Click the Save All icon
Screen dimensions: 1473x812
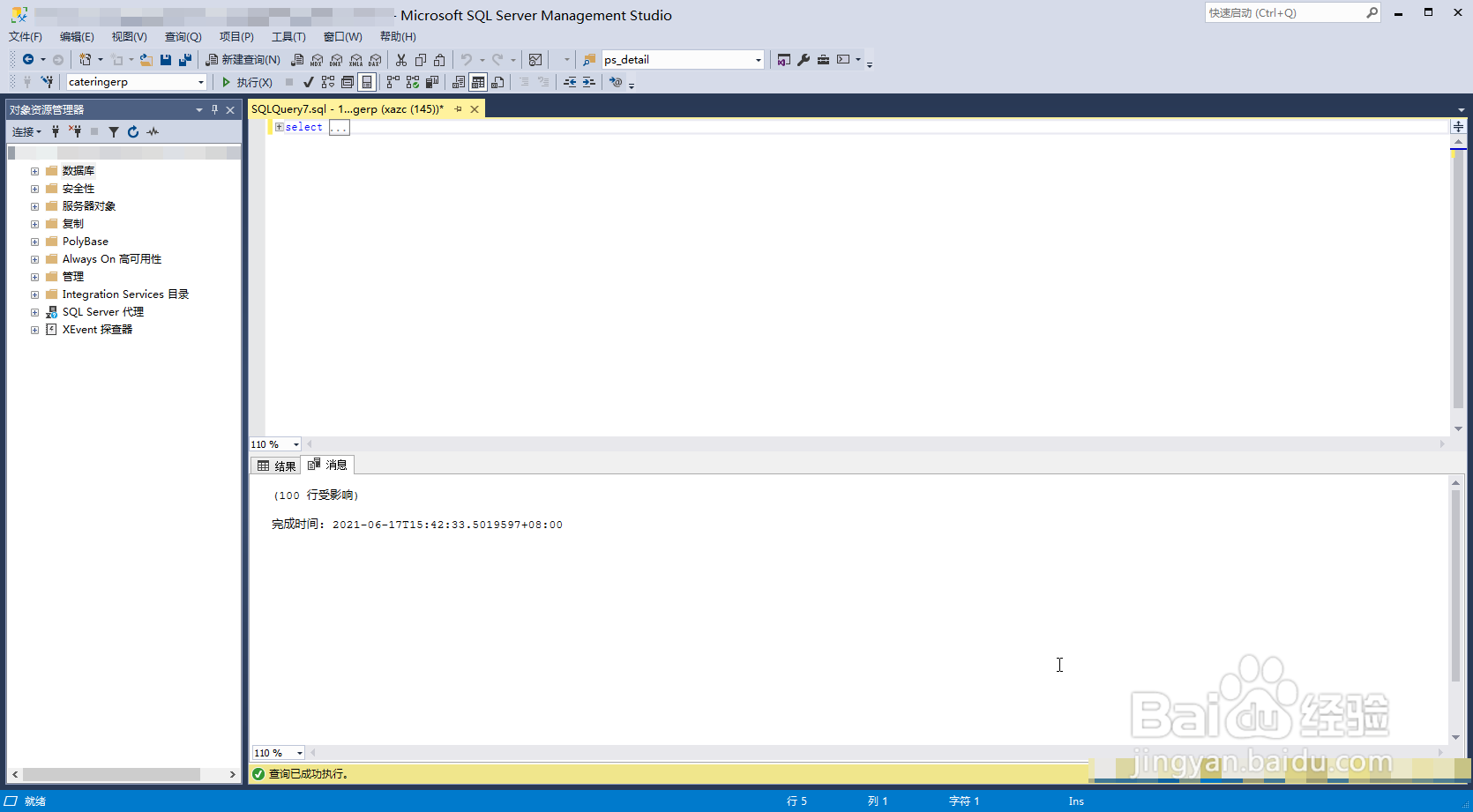tap(185, 59)
